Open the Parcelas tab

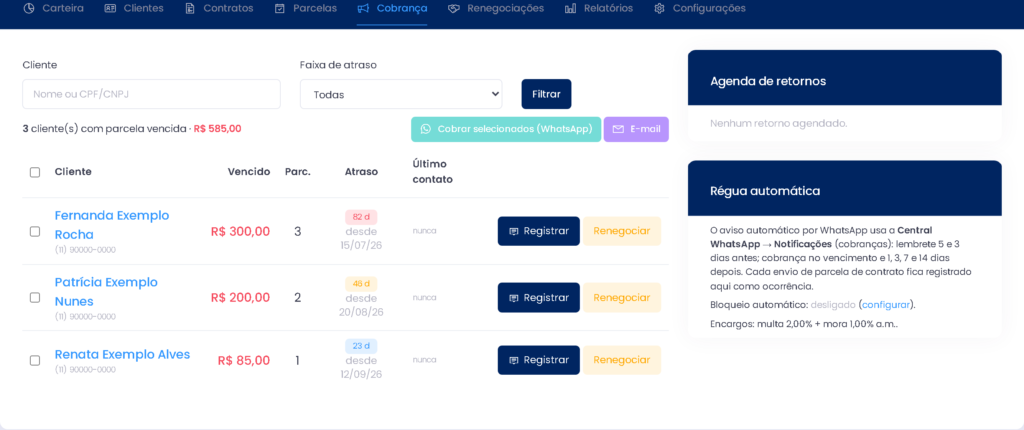click(306, 8)
